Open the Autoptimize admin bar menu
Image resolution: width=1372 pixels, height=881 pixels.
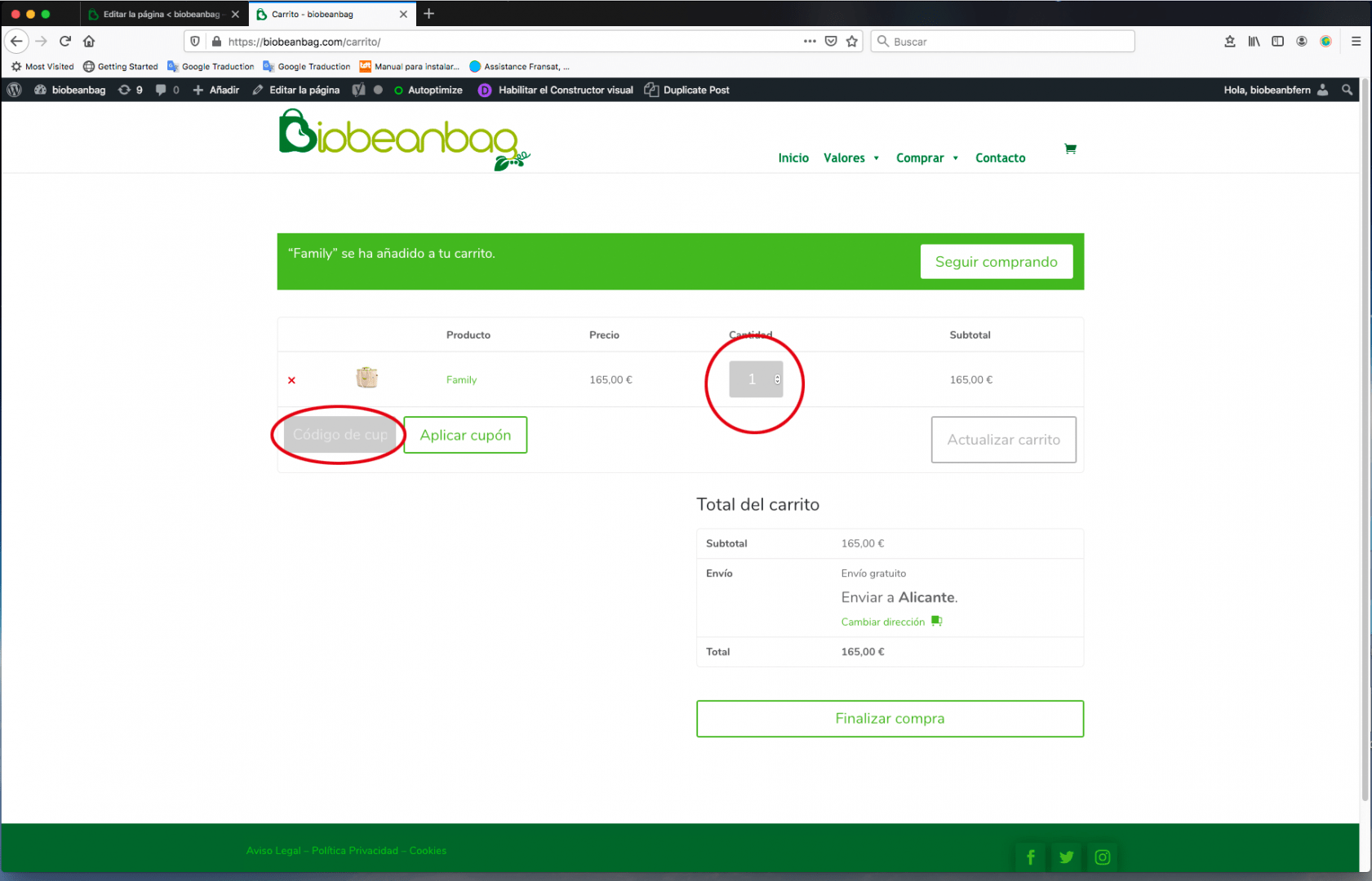[x=428, y=90]
